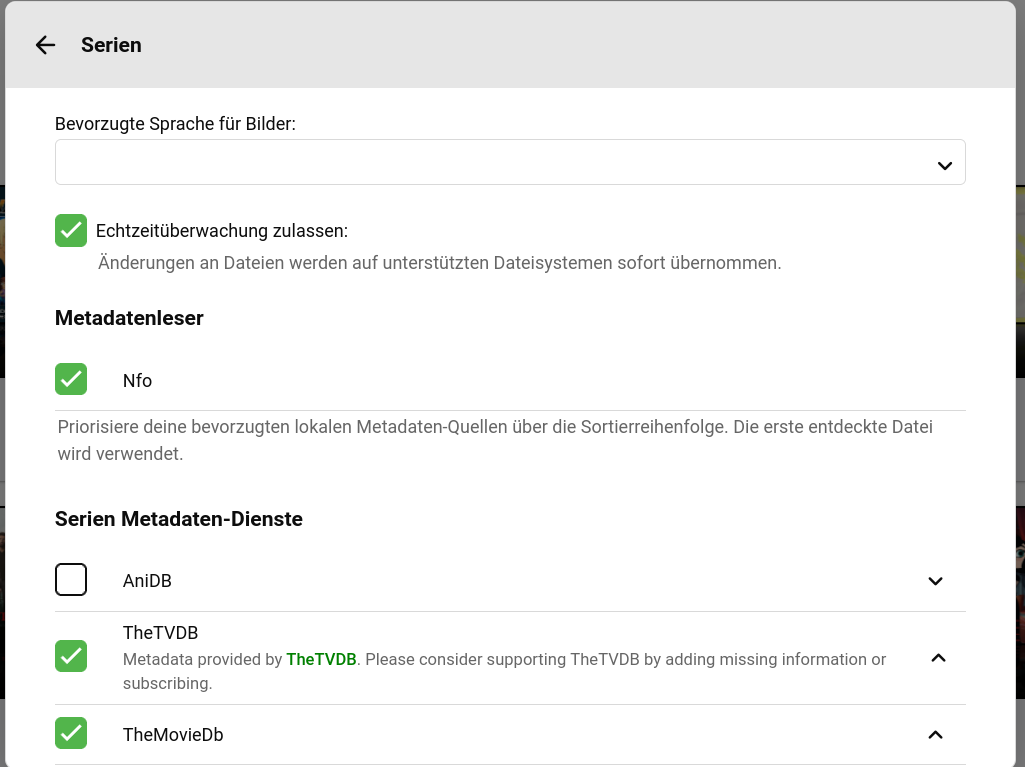
Task: Move TheMovieDb up with chevron arrow
Action: (935, 735)
